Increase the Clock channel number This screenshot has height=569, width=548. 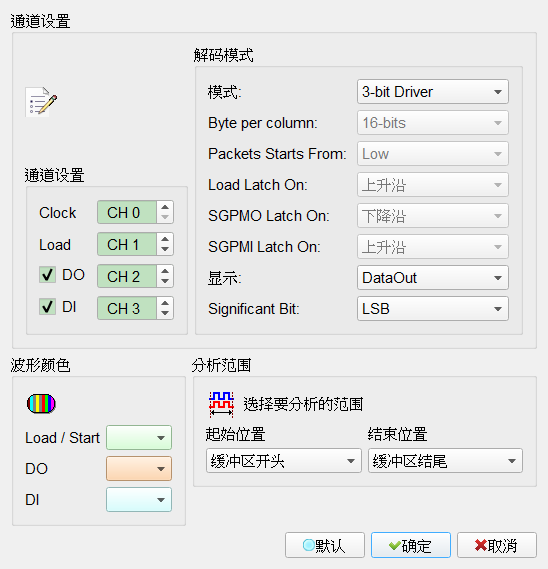click(165, 207)
